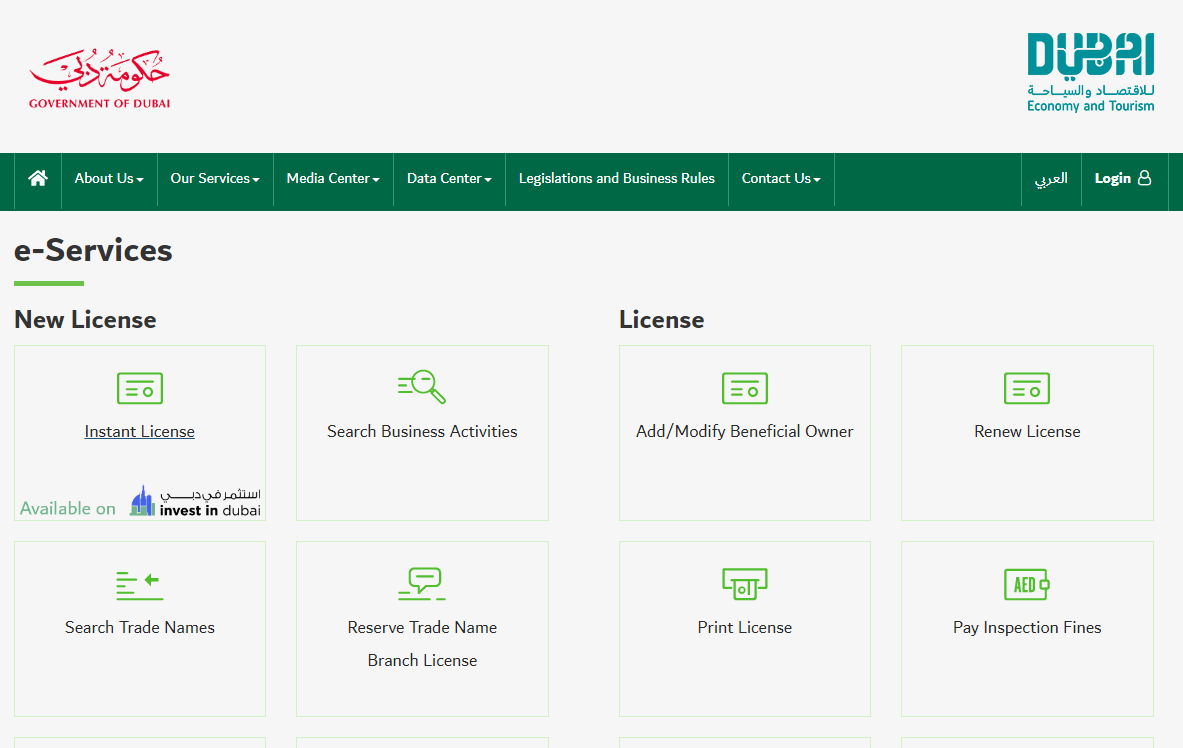Click the Government of Dubai logo

99,73
